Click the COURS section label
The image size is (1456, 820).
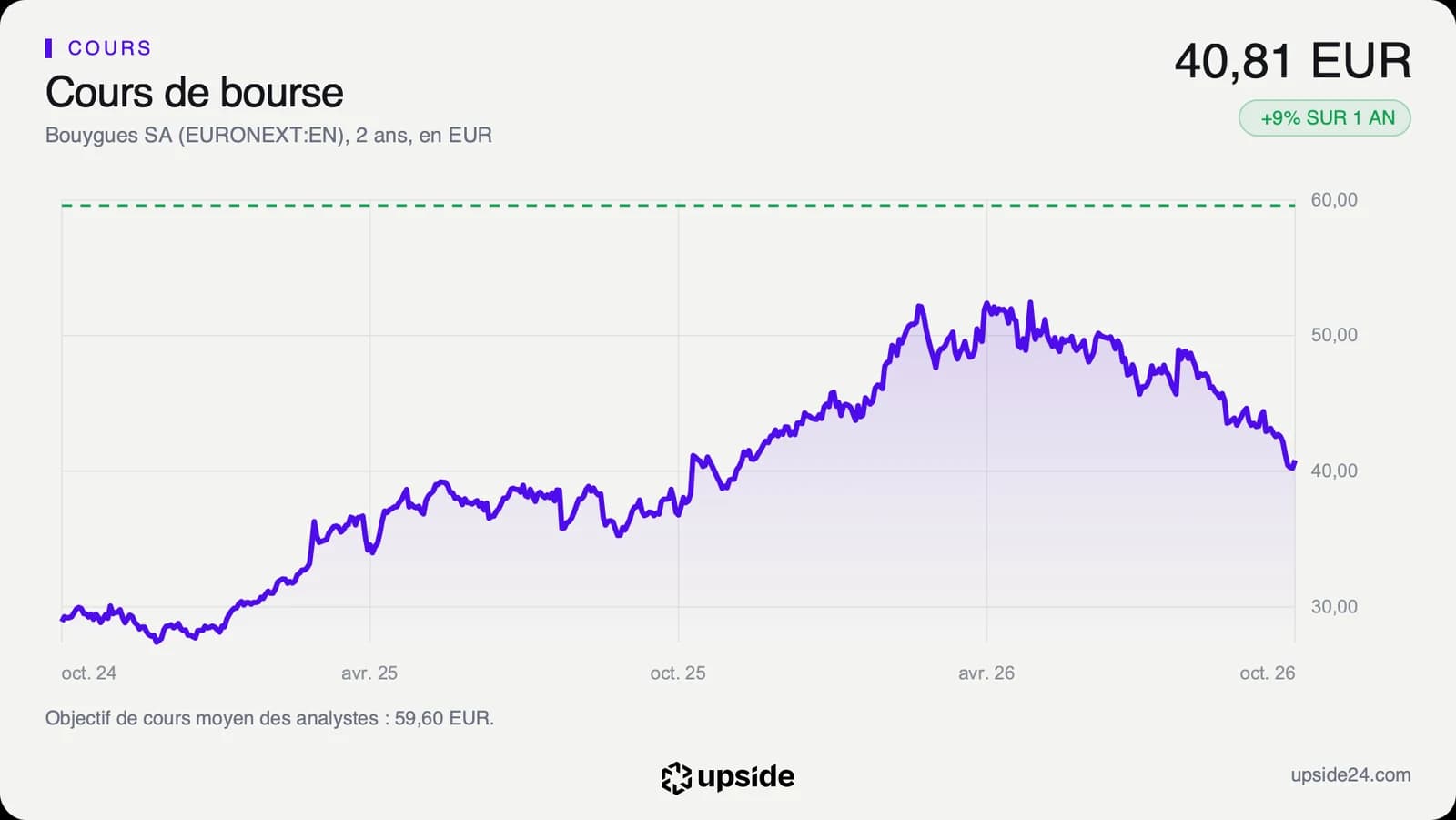110,48
